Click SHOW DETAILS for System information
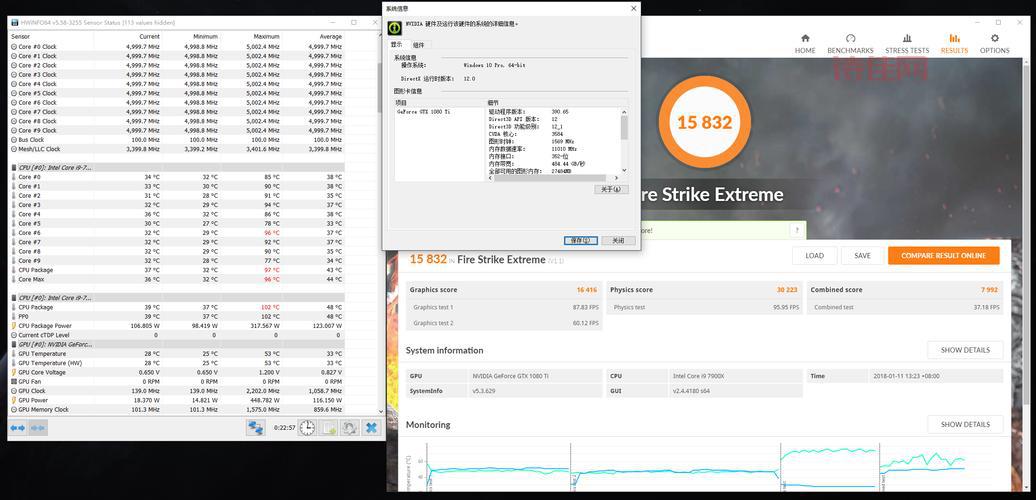The width and height of the screenshot is (1036, 500). click(x=965, y=350)
